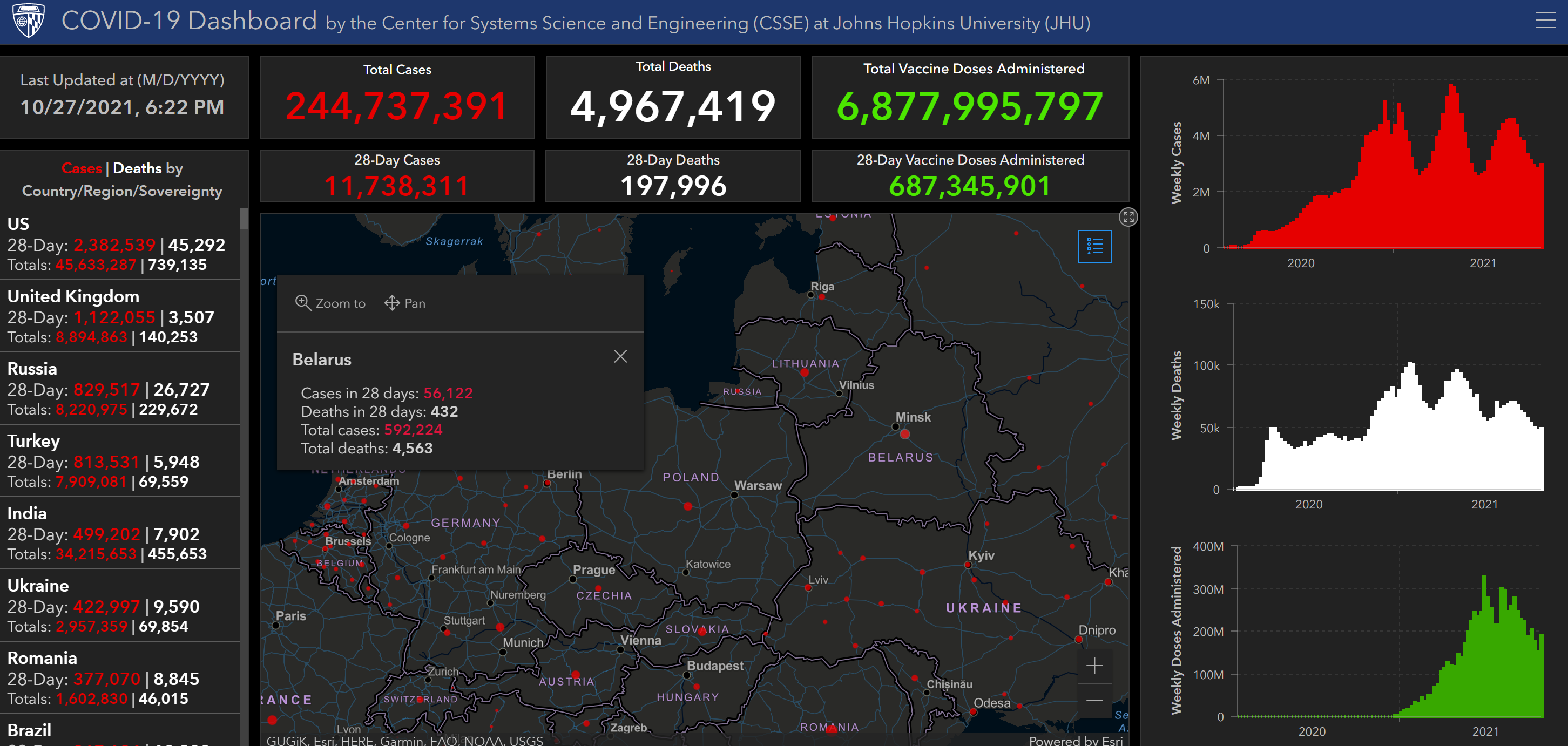Click the last updated timestamp 10/27/2021, 6:22 PM
1568x746 pixels.
tap(123, 107)
